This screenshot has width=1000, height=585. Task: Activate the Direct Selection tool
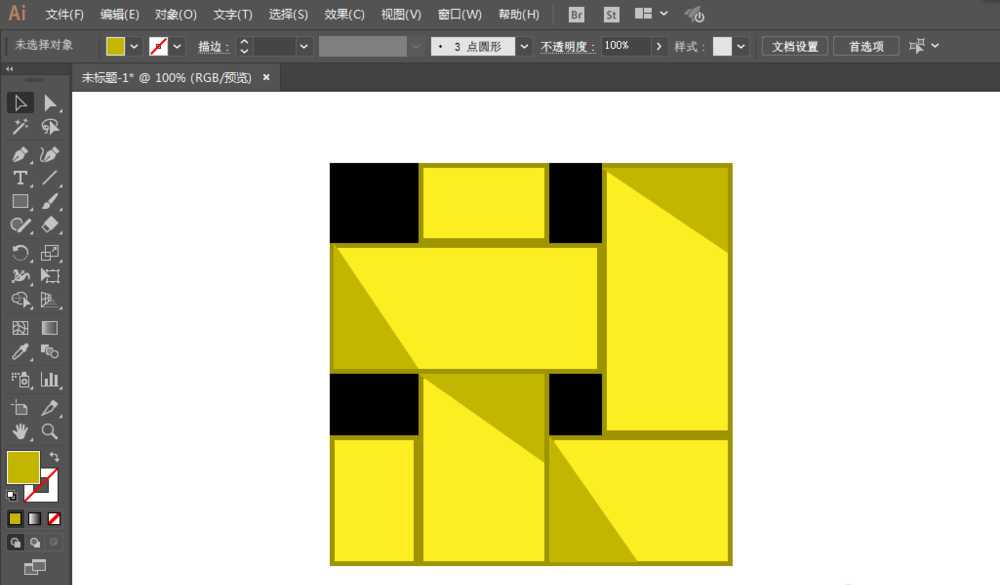(x=49, y=103)
